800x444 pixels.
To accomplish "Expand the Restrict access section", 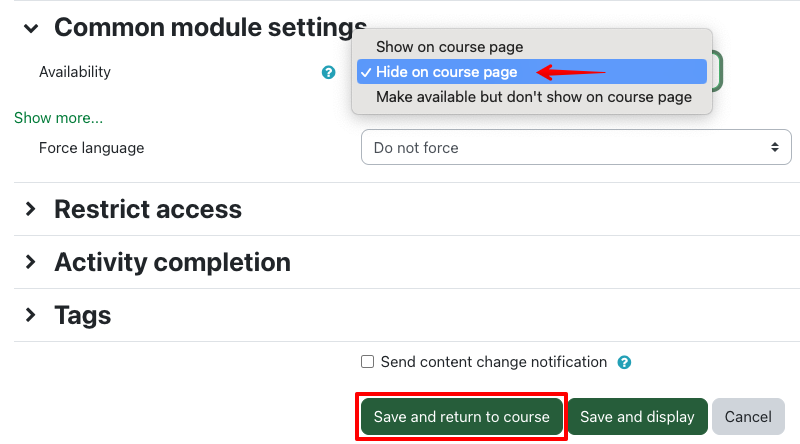I will coord(31,209).
